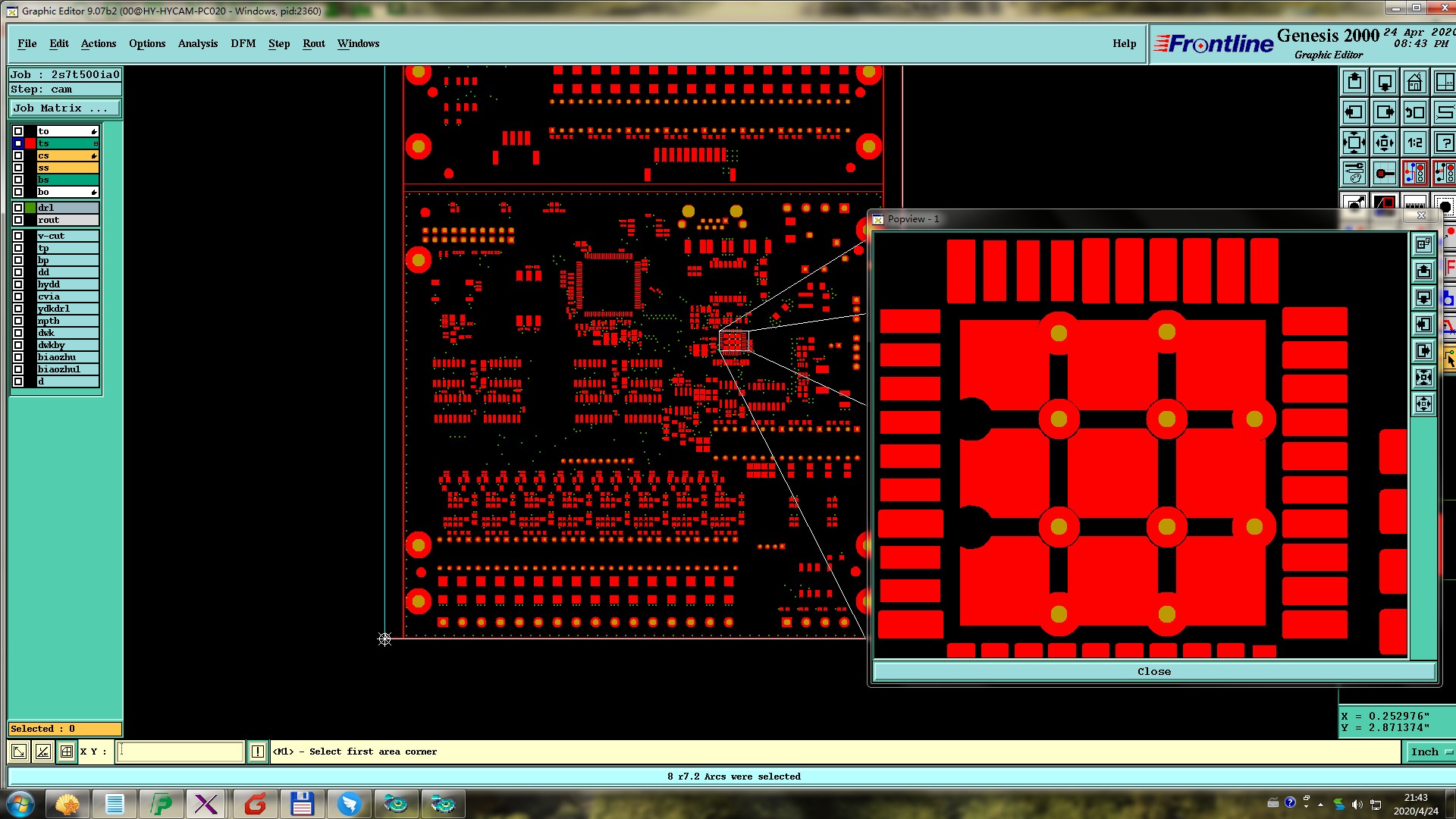Click the Help menu button
This screenshot has height=819, width=1456.
click(x=1124, y=43)
